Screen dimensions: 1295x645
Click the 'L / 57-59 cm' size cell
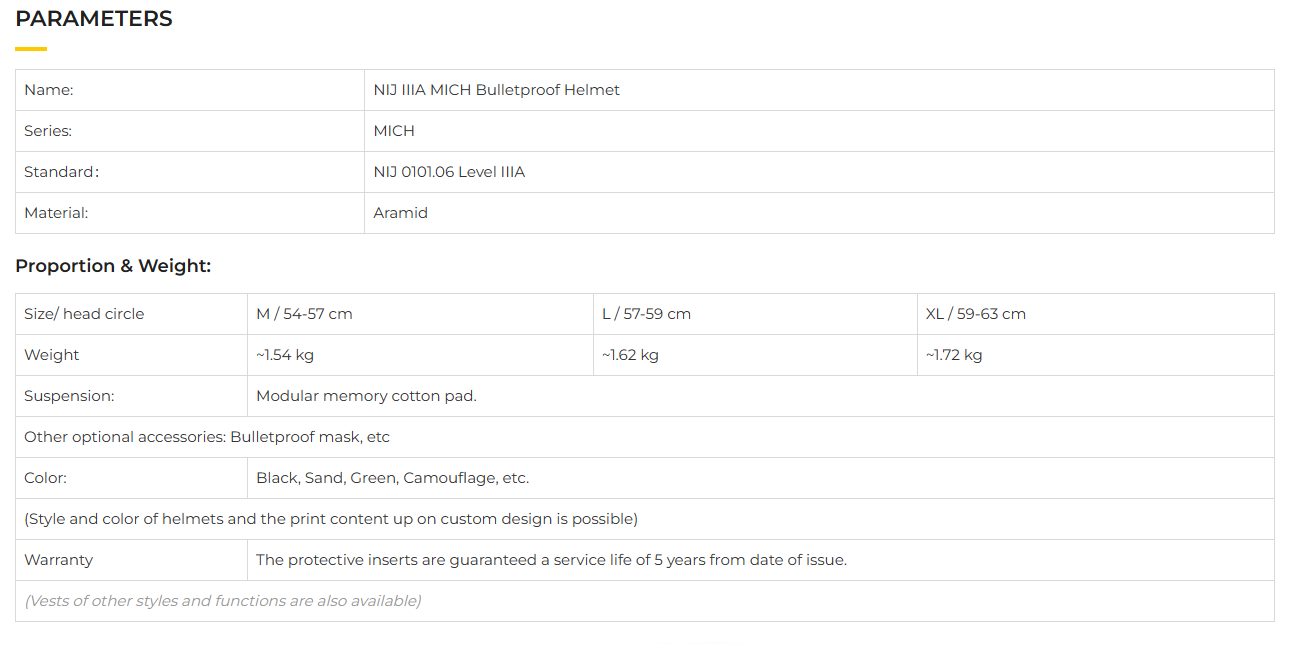[646, 314]
